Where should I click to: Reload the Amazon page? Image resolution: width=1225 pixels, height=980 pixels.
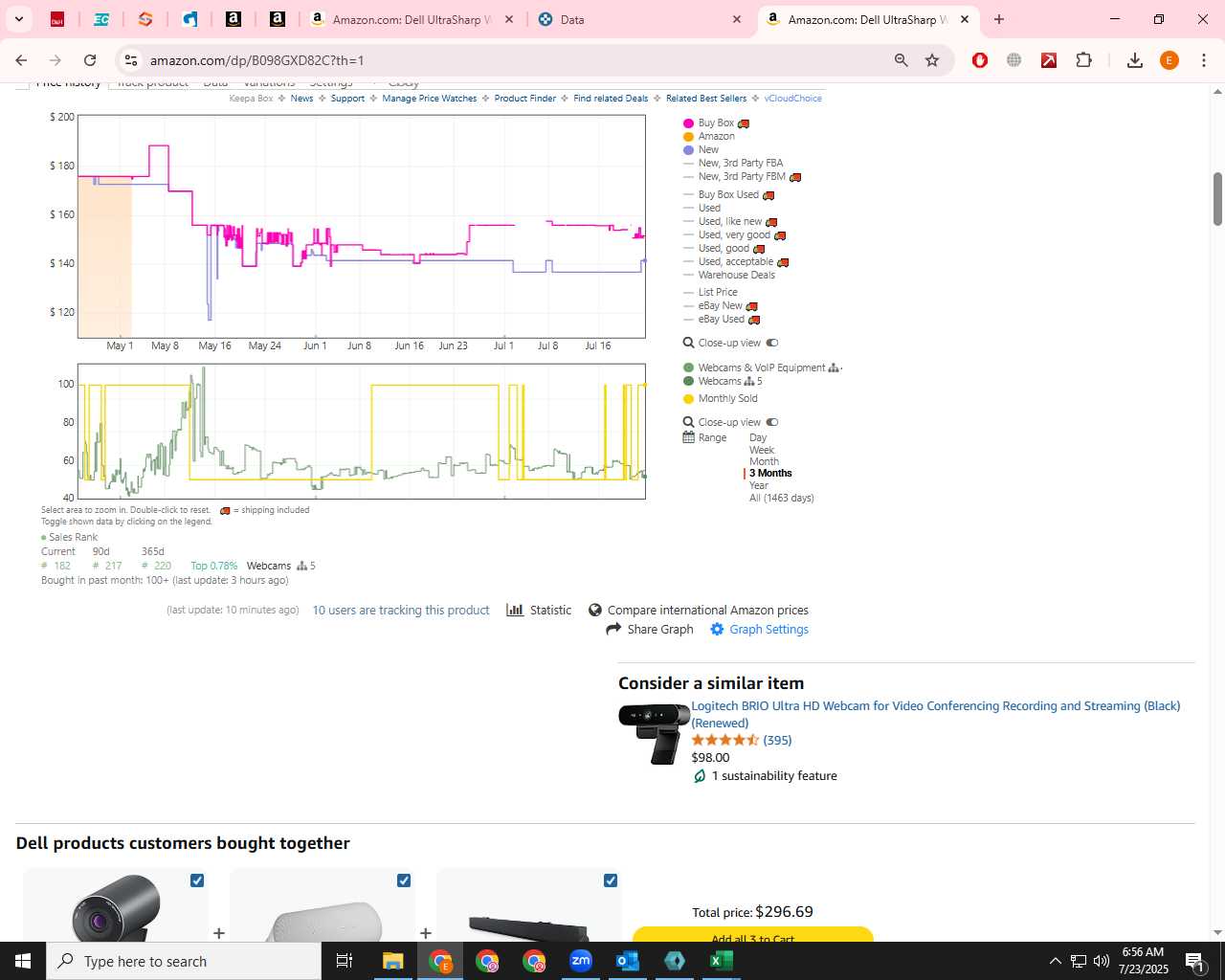(90, 60)
